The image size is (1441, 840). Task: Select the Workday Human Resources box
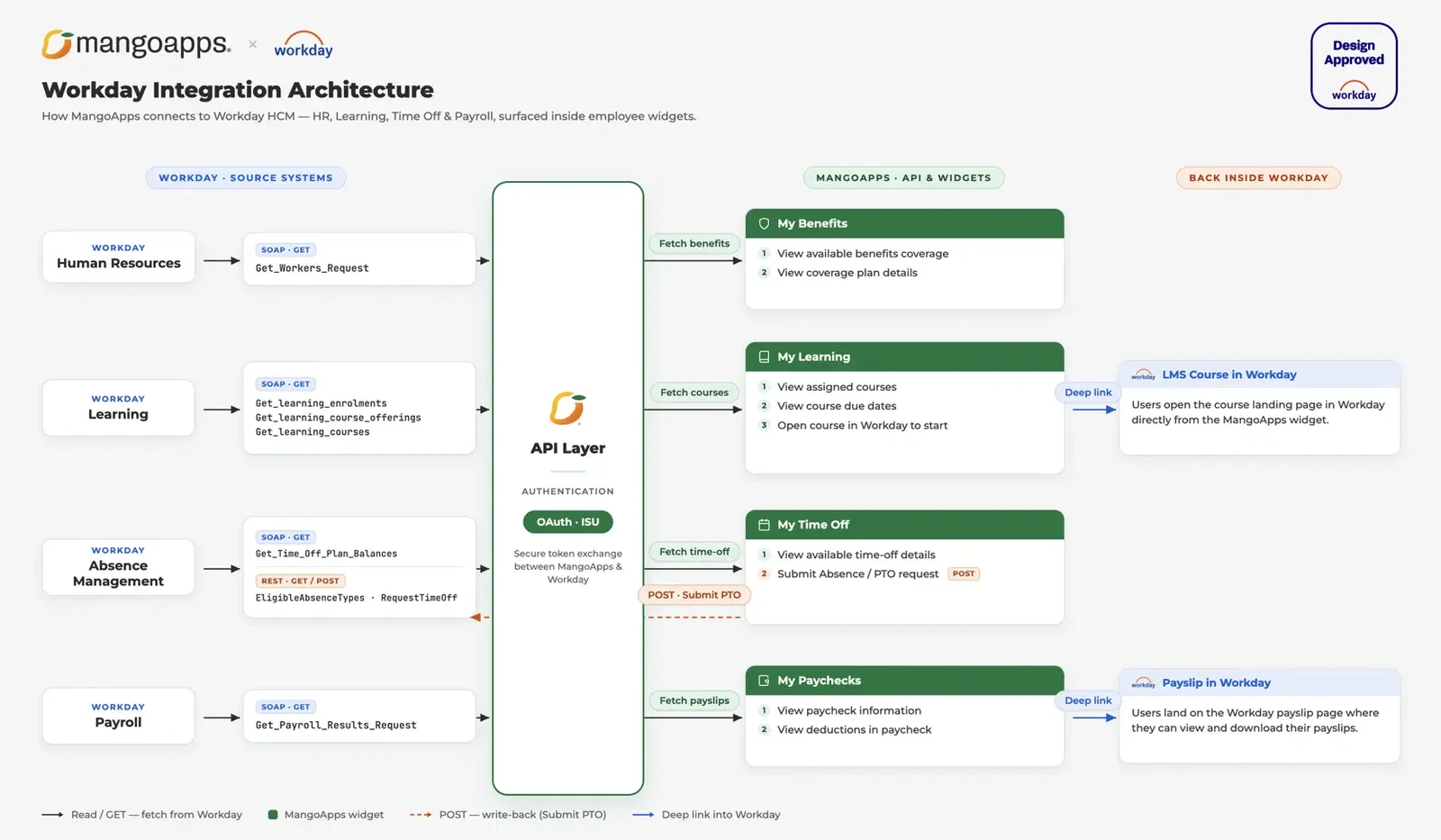pyautogui.click(x=118, y=257)
